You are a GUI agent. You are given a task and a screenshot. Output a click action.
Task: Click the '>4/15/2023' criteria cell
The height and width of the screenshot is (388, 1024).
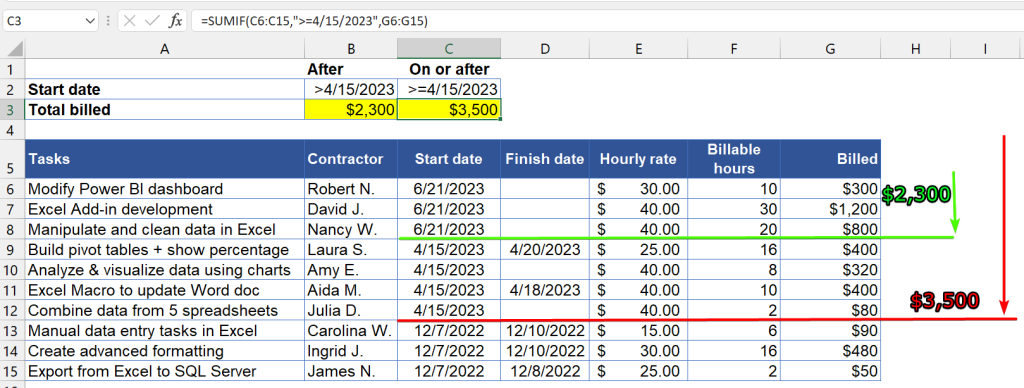(x=351, y=89)
